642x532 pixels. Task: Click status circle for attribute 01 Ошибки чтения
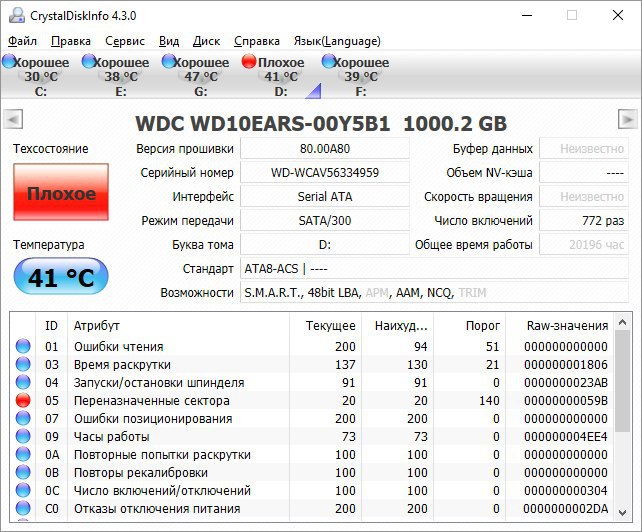pyautogui.click(x=23, y=346)
